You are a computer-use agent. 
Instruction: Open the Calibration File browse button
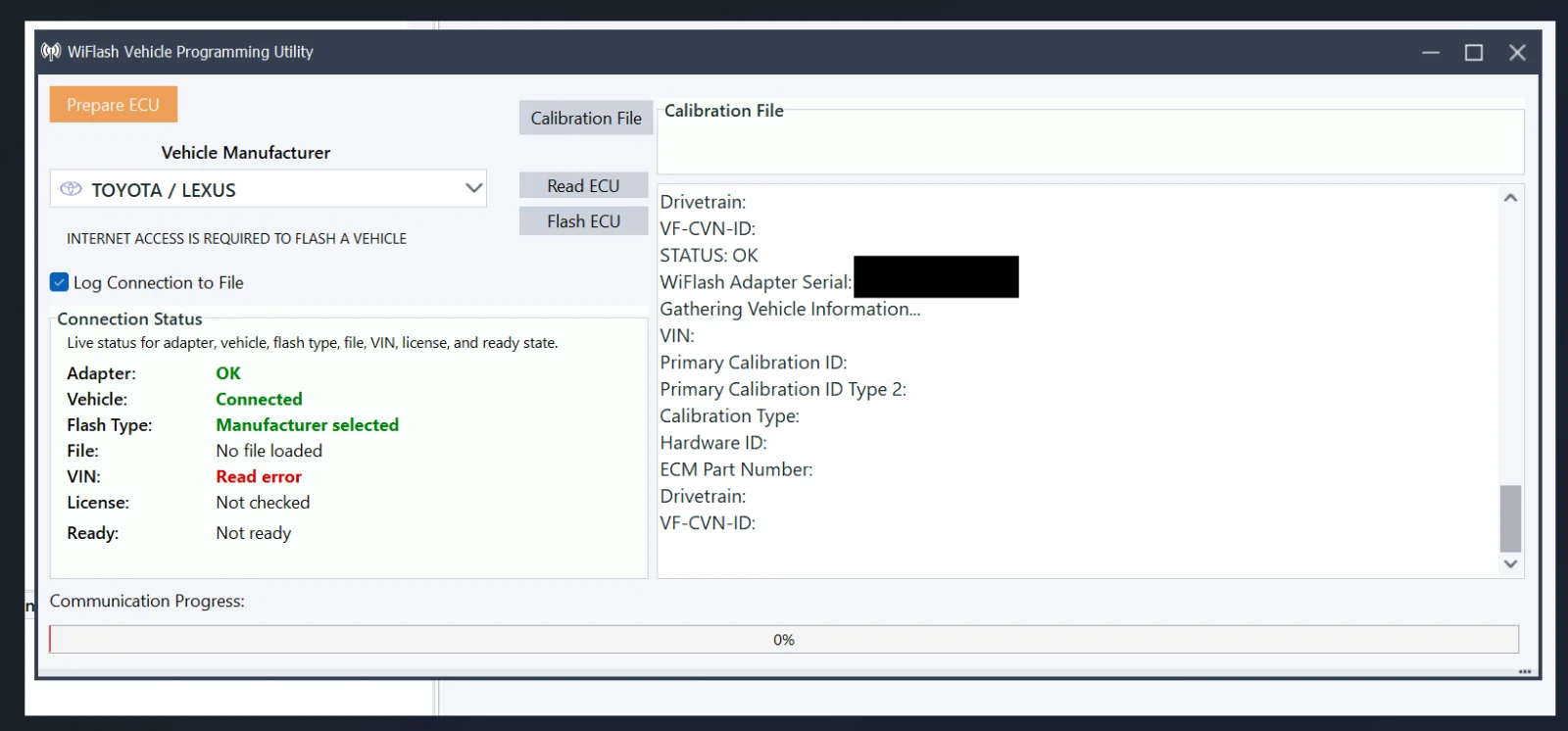586,118
